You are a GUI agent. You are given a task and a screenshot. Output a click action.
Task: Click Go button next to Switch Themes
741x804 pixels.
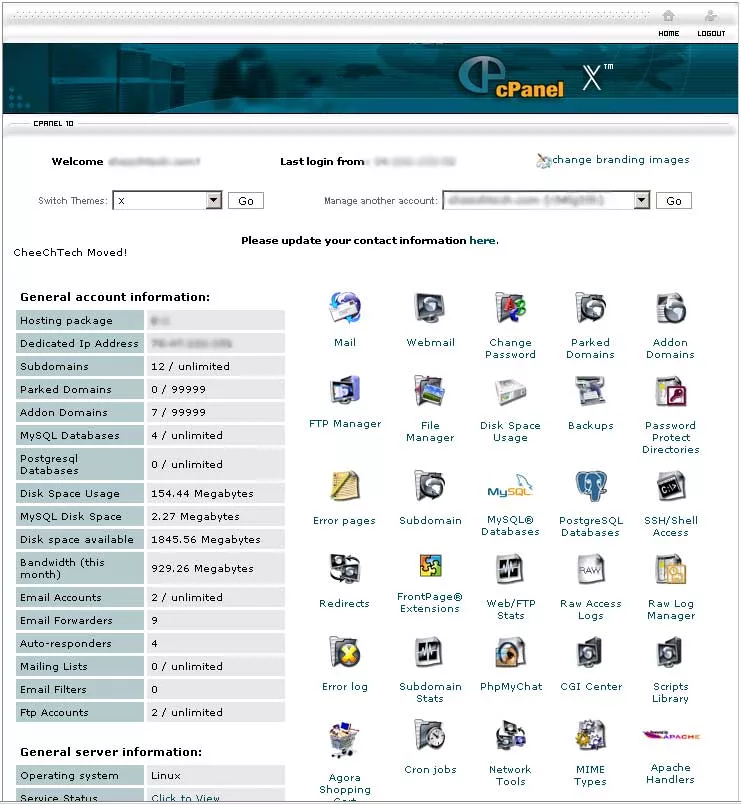click(246, 201)
